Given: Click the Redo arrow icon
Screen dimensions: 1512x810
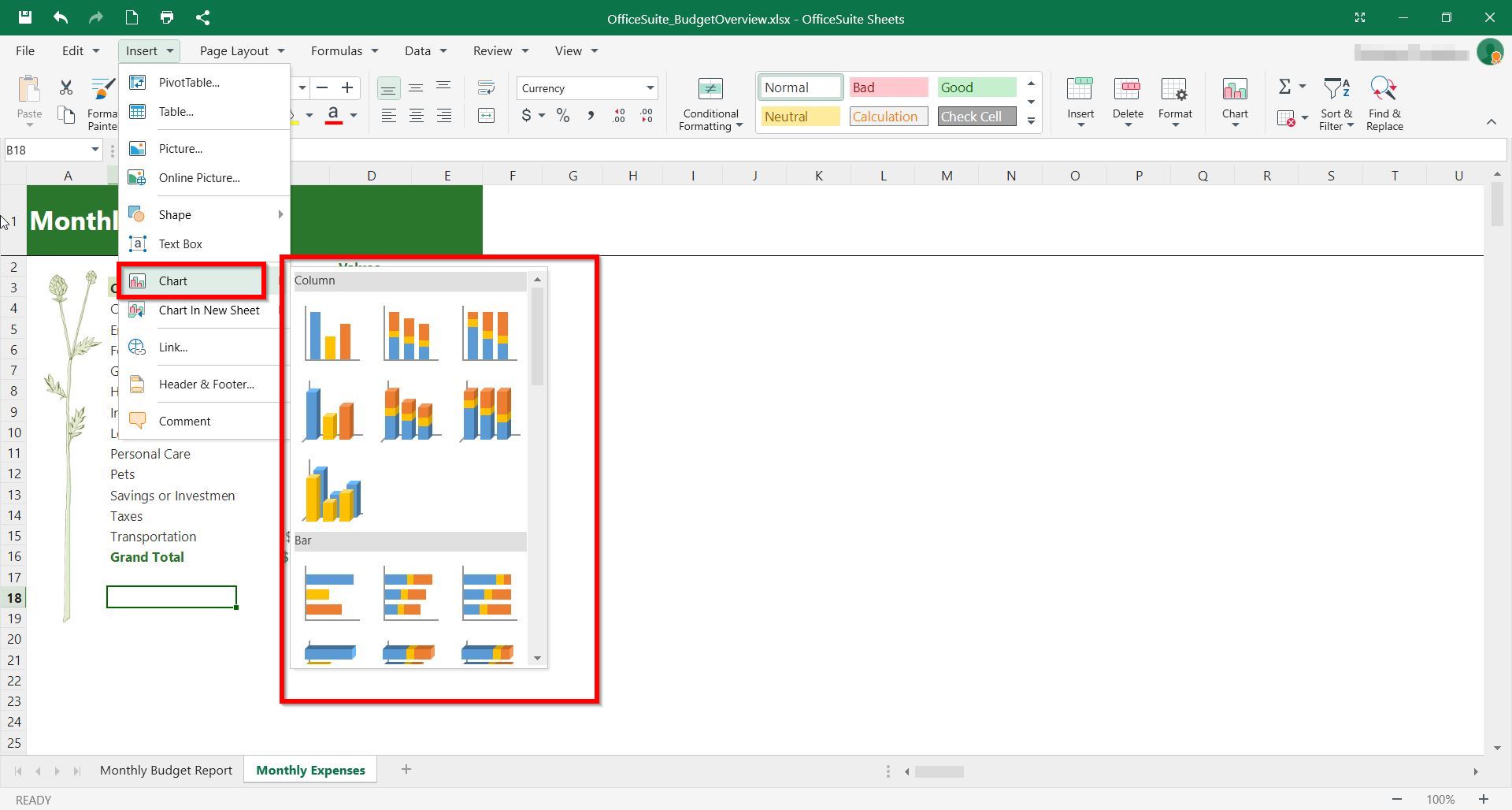Looking at the screenshot, I should pyautogui.click(x=96, y=17).
